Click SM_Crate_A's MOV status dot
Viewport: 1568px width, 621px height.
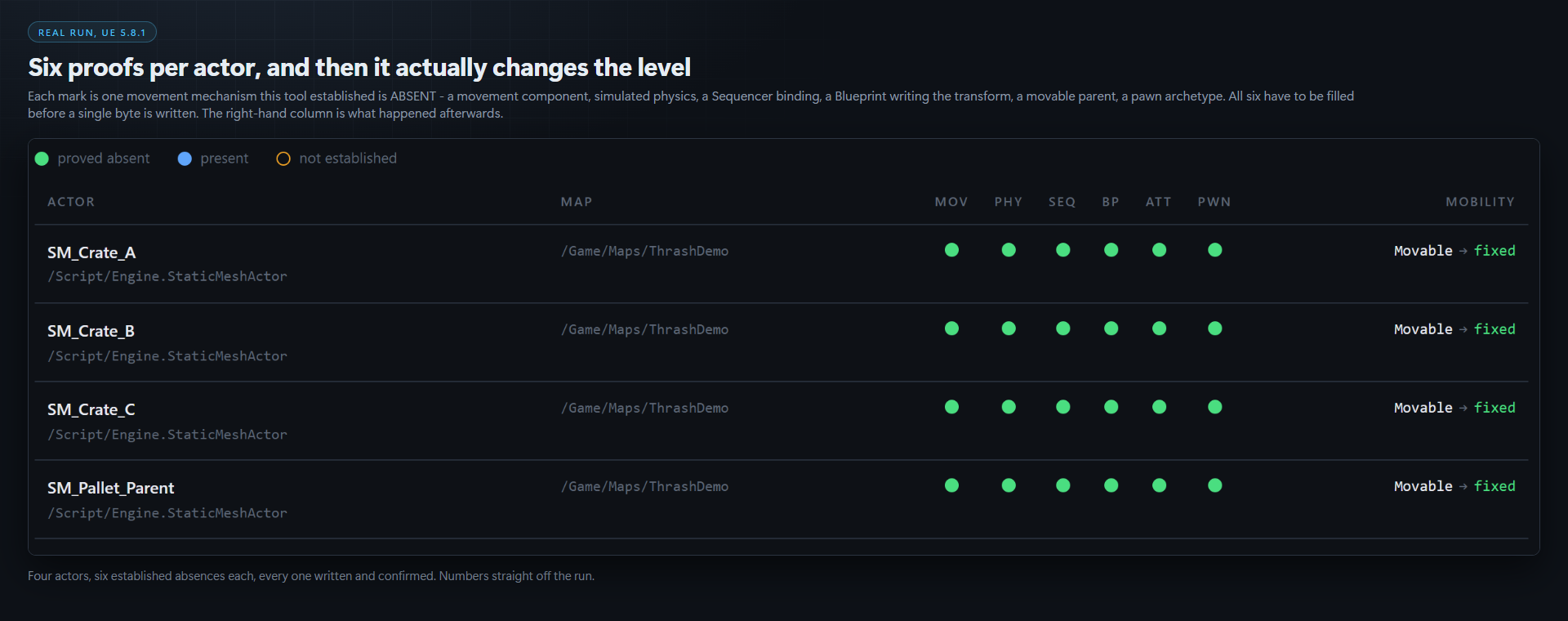click(x=951, y=250)
